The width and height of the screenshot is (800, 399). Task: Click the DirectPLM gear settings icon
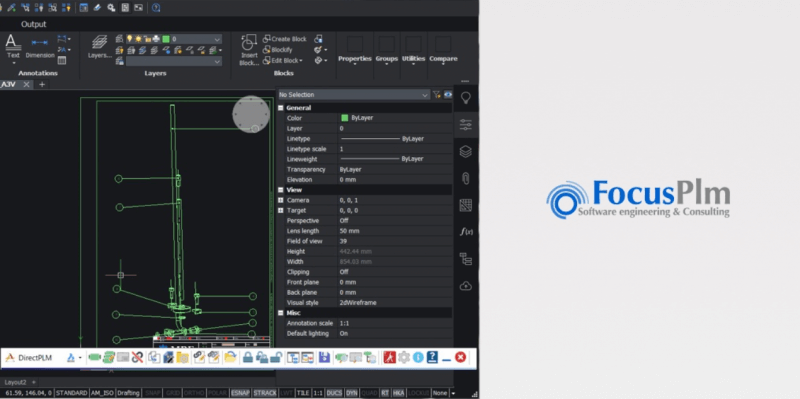404,357
